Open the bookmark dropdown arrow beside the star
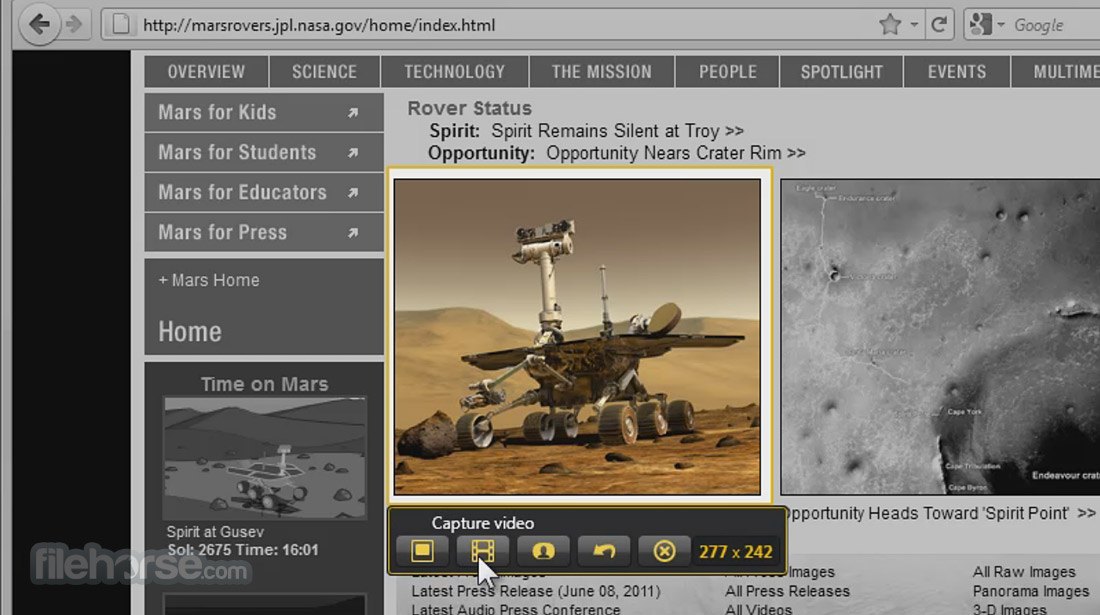 point(913,25)
